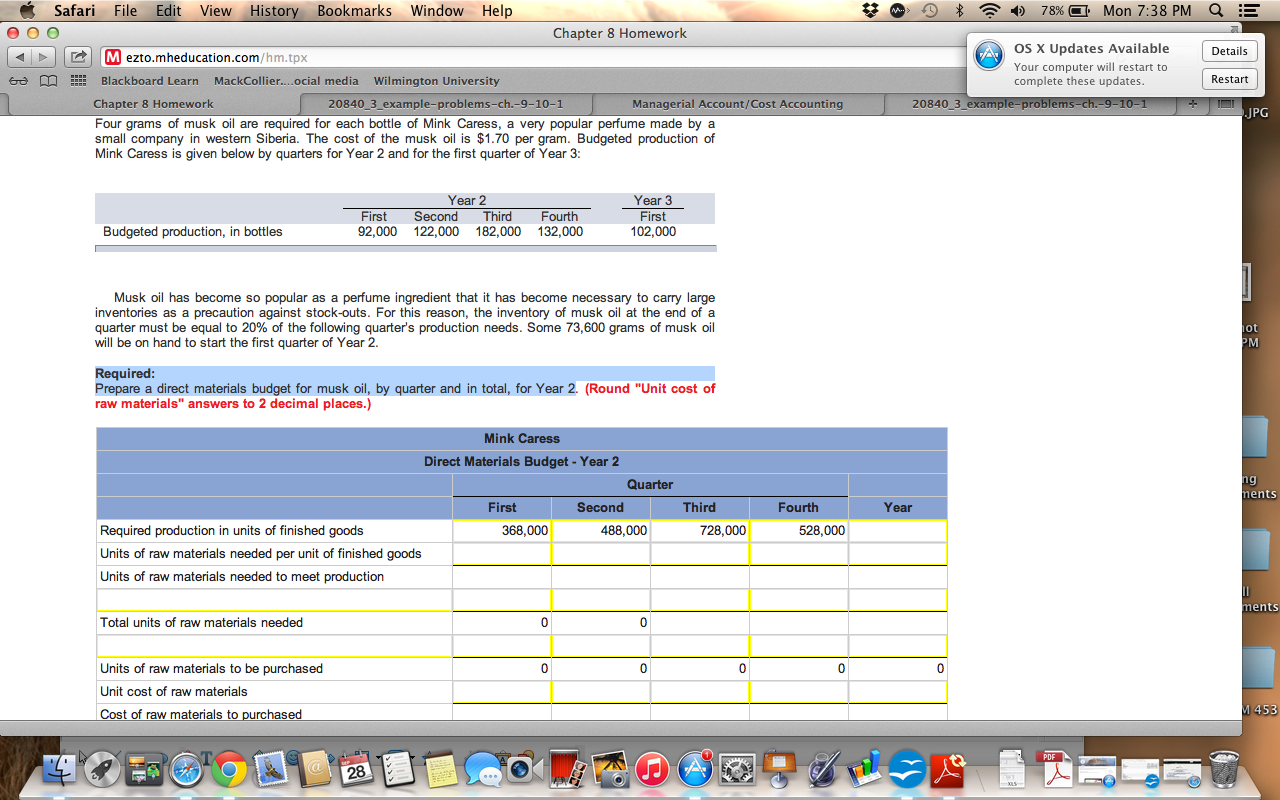1280x800 pixels.
Task: Open Reading List via the glasses icon
Action: 17,80
